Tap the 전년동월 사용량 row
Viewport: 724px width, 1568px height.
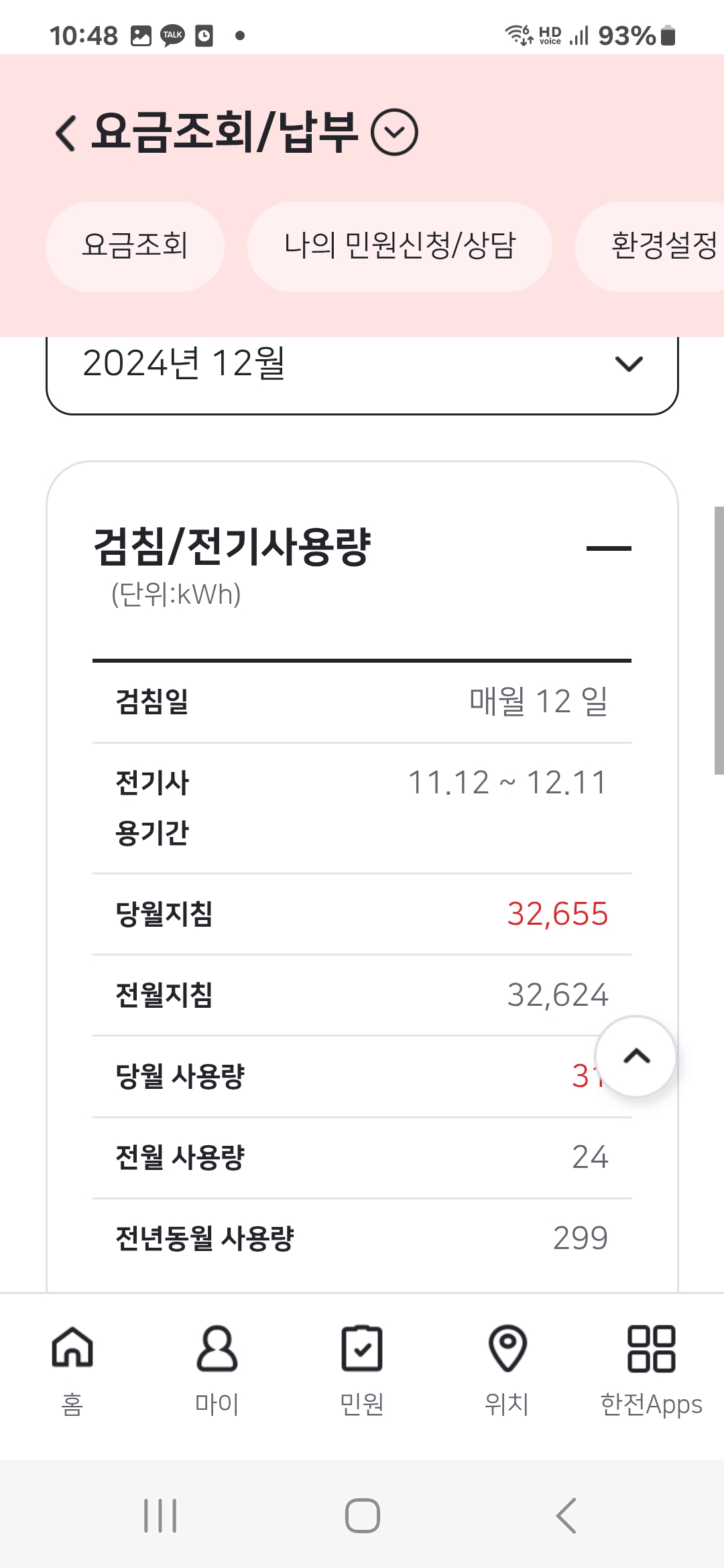click(x=362, y=1238)
